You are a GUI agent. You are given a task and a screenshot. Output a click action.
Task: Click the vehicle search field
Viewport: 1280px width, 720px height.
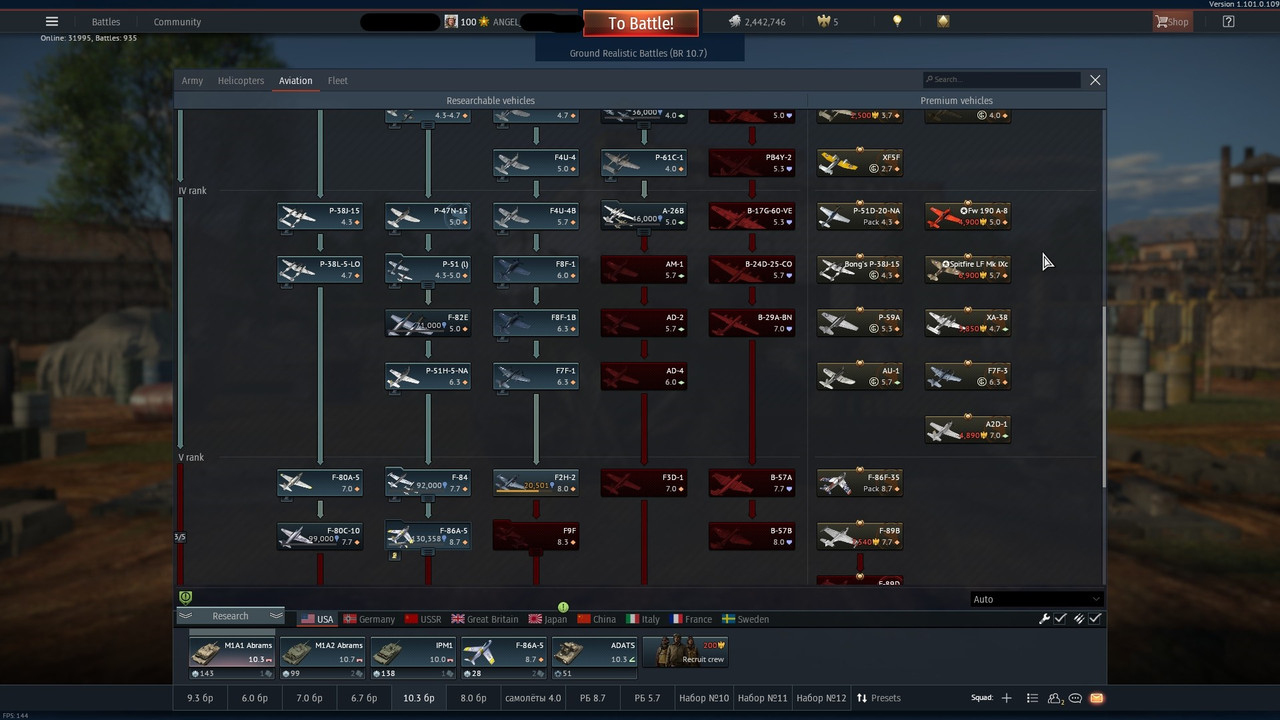[1002, 79]
